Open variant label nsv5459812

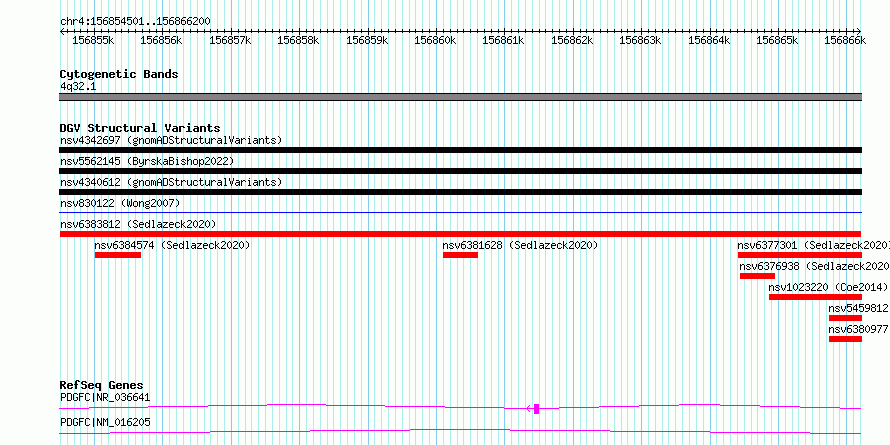858,308
